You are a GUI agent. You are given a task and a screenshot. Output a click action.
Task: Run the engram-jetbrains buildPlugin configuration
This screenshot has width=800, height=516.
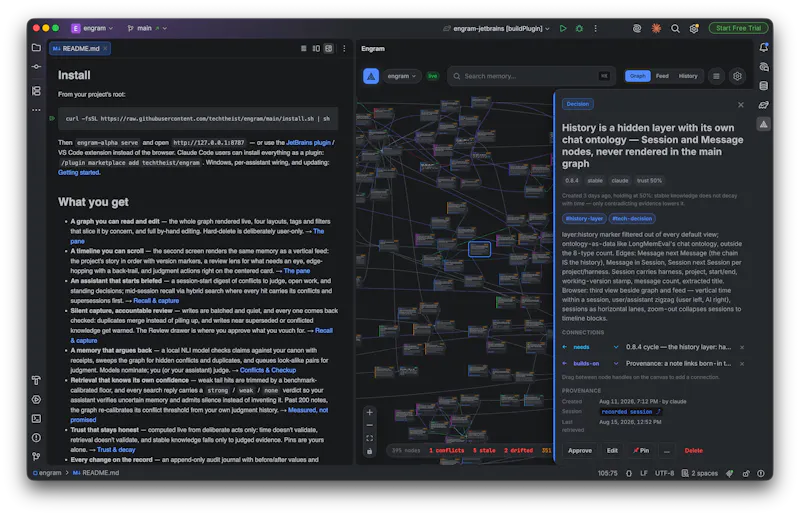tap(563, 29)
